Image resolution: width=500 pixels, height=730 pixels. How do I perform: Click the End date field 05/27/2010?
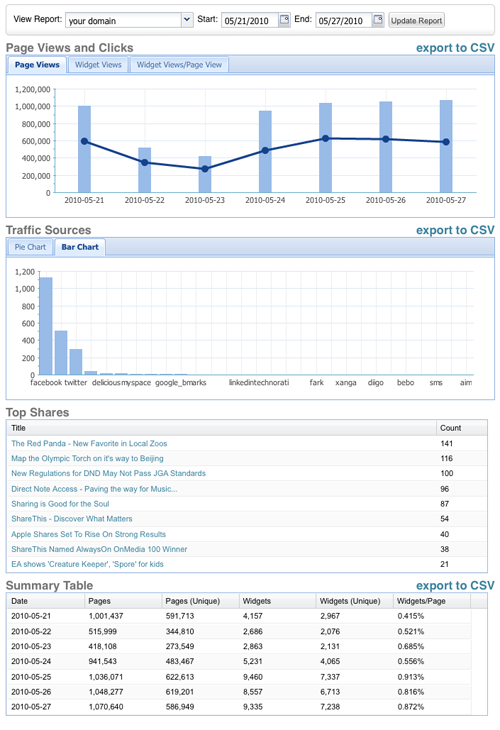click(344, 20)
